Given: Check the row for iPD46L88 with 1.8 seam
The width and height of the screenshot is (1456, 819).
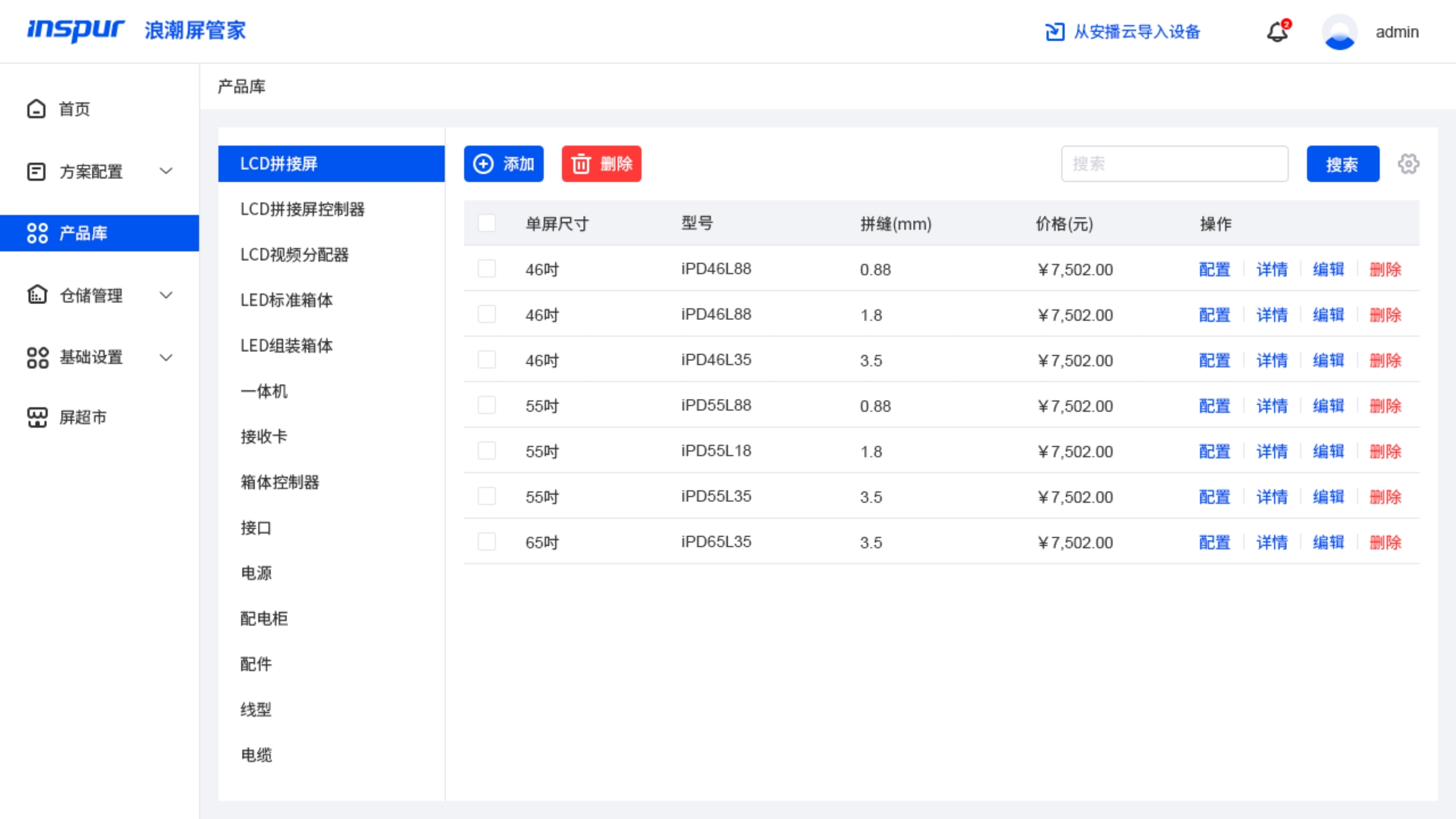Looking at the screenshot, I should tap(487, 314).
